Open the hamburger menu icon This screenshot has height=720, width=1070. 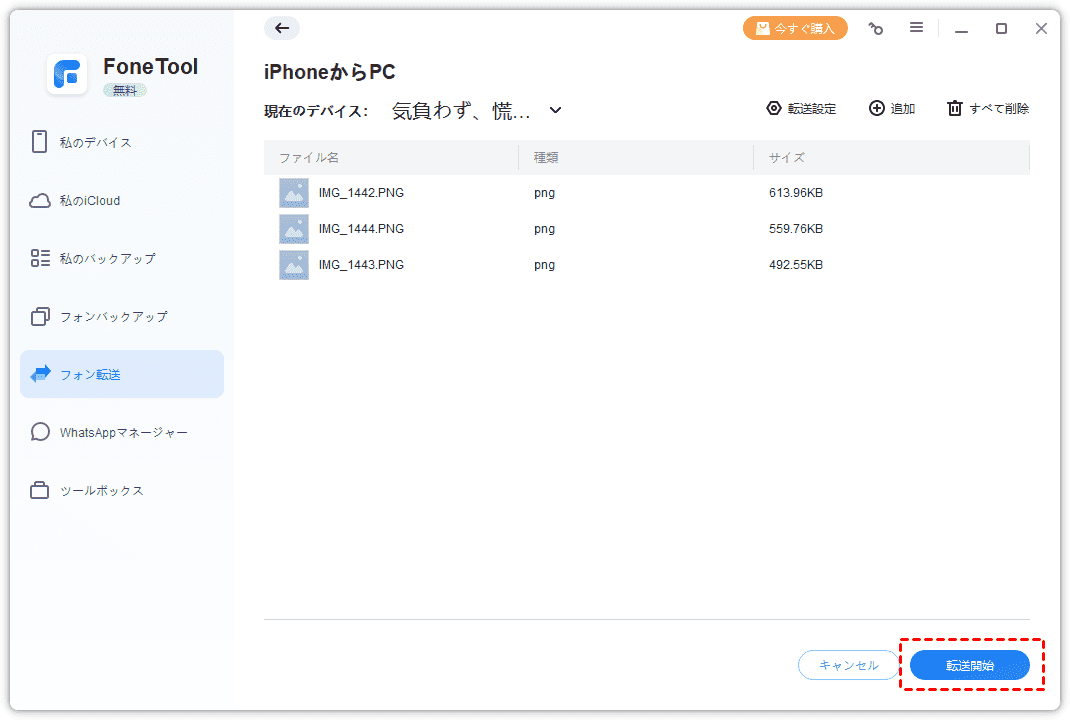tap(916, 28)
